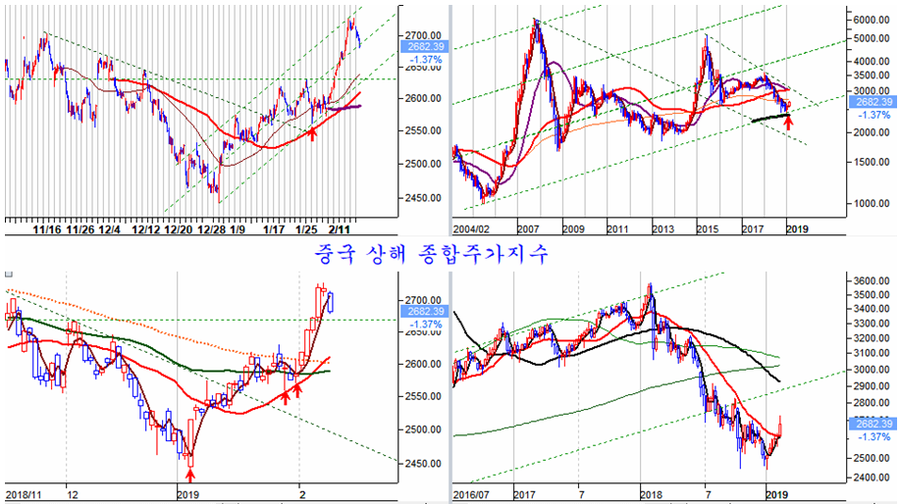This screenshot has width=900, height=504.
Task: Click the early-2018 price peak in bottom-right chart
Action: point(649,285)
